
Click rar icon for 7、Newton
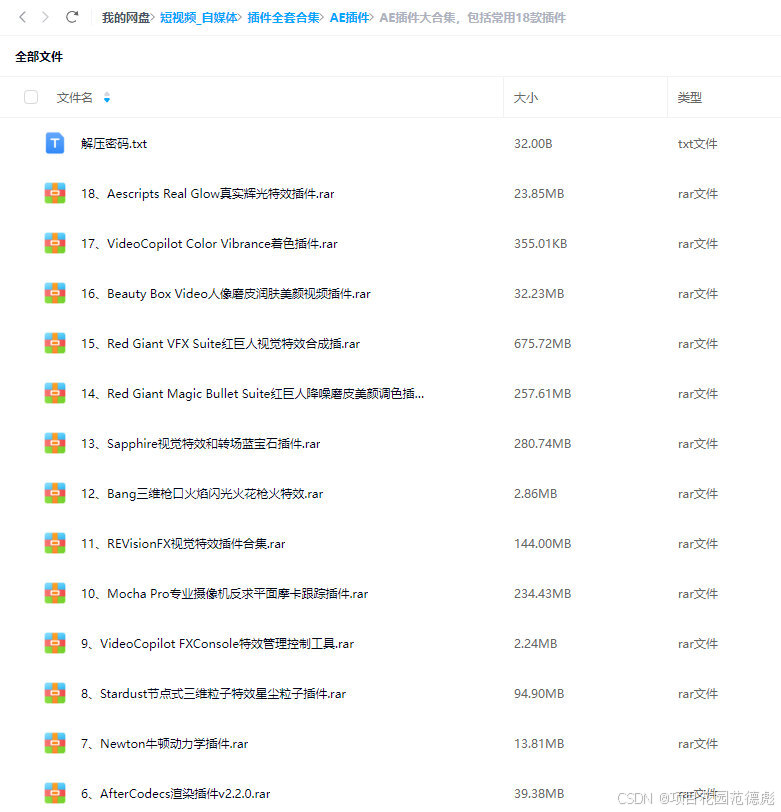[55, 743]
